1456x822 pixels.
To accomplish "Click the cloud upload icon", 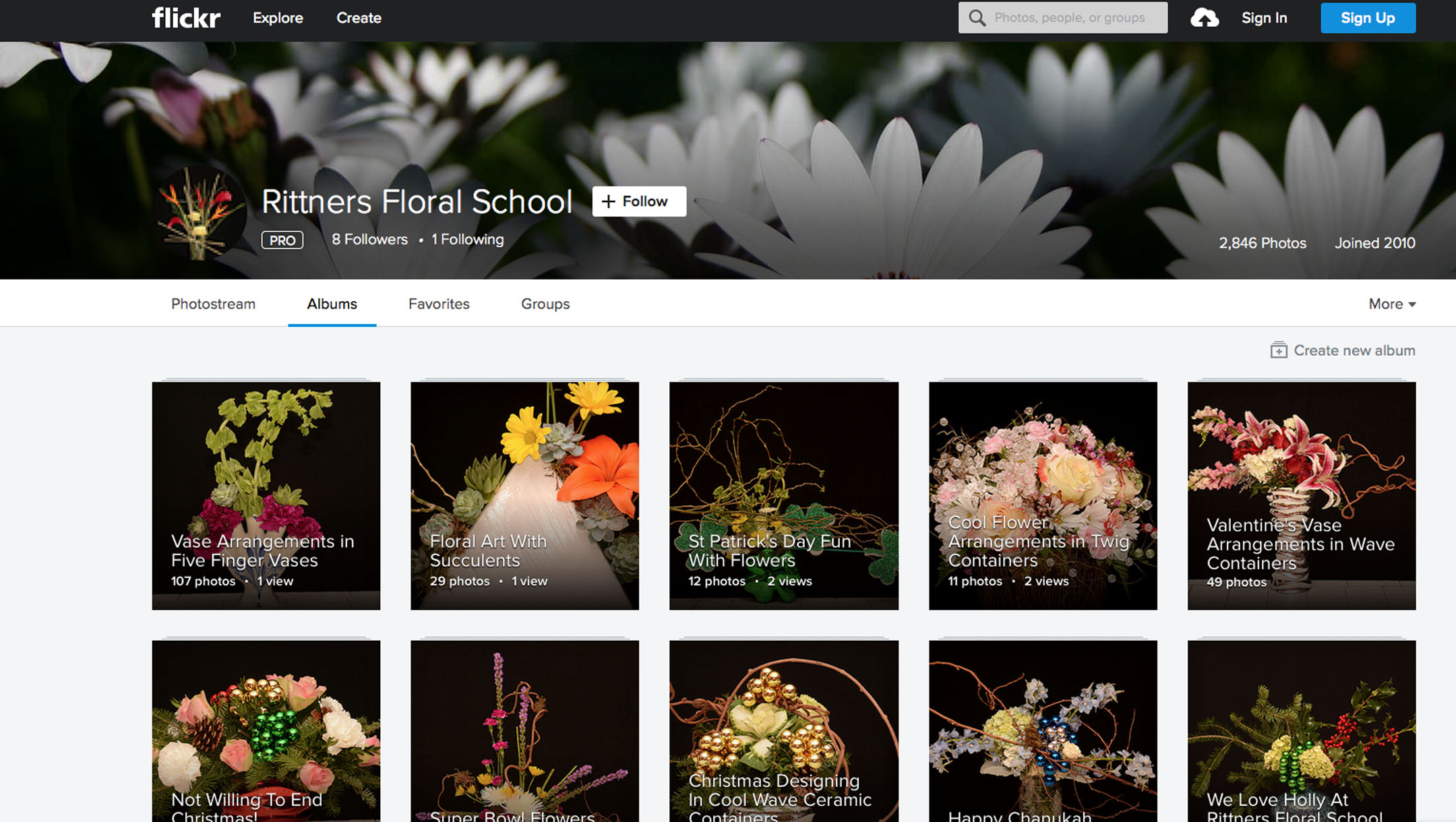I will tap(1204, 18).
